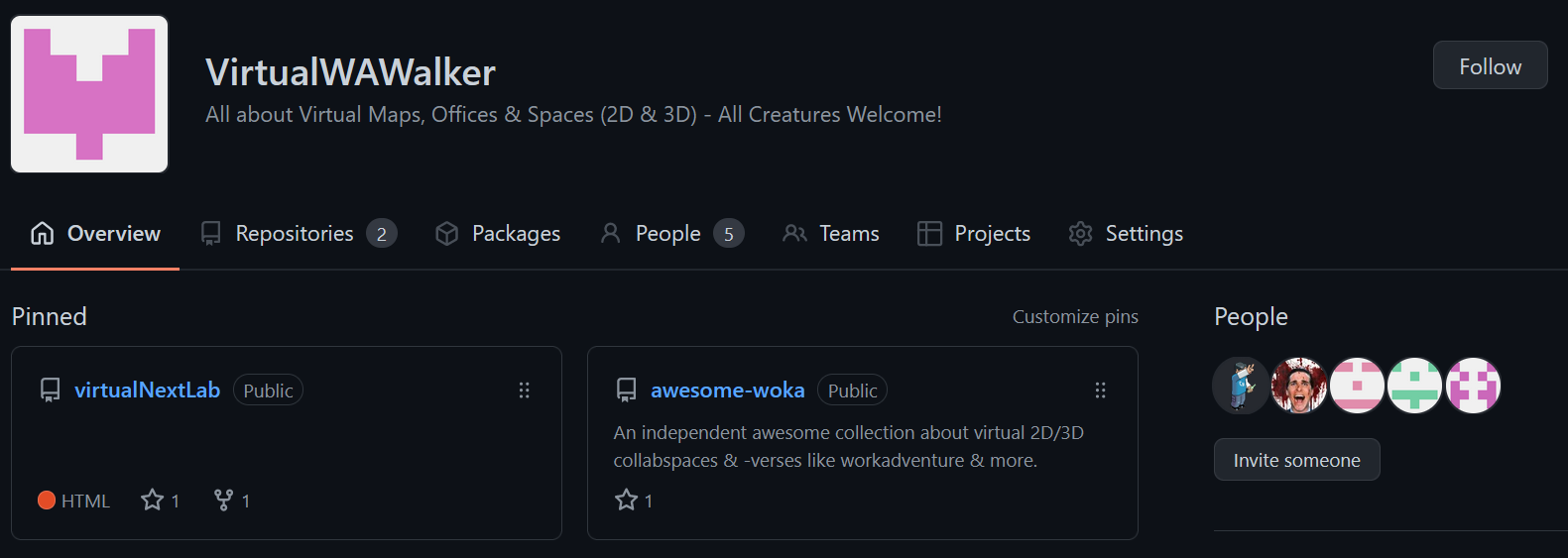The image size is (1568, 558).
Task: Go to the People tab
Action: 671,234
